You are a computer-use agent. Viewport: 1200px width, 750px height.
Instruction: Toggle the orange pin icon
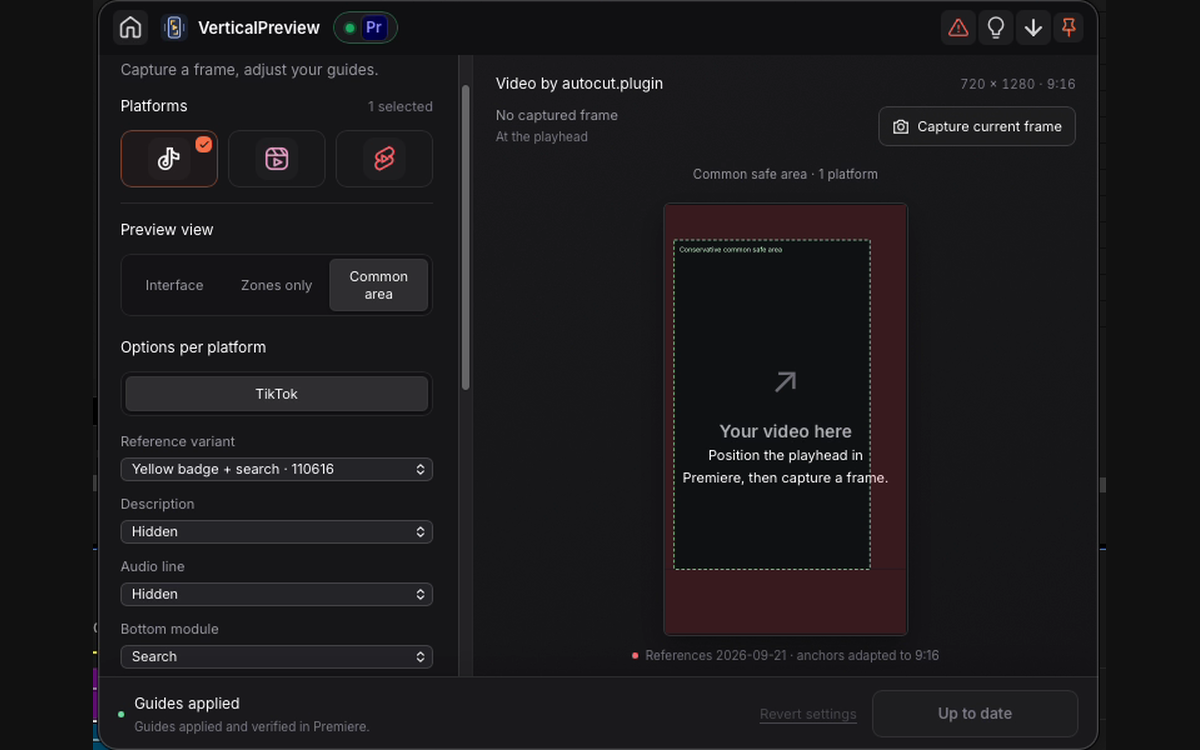(x=1069, y=28)
